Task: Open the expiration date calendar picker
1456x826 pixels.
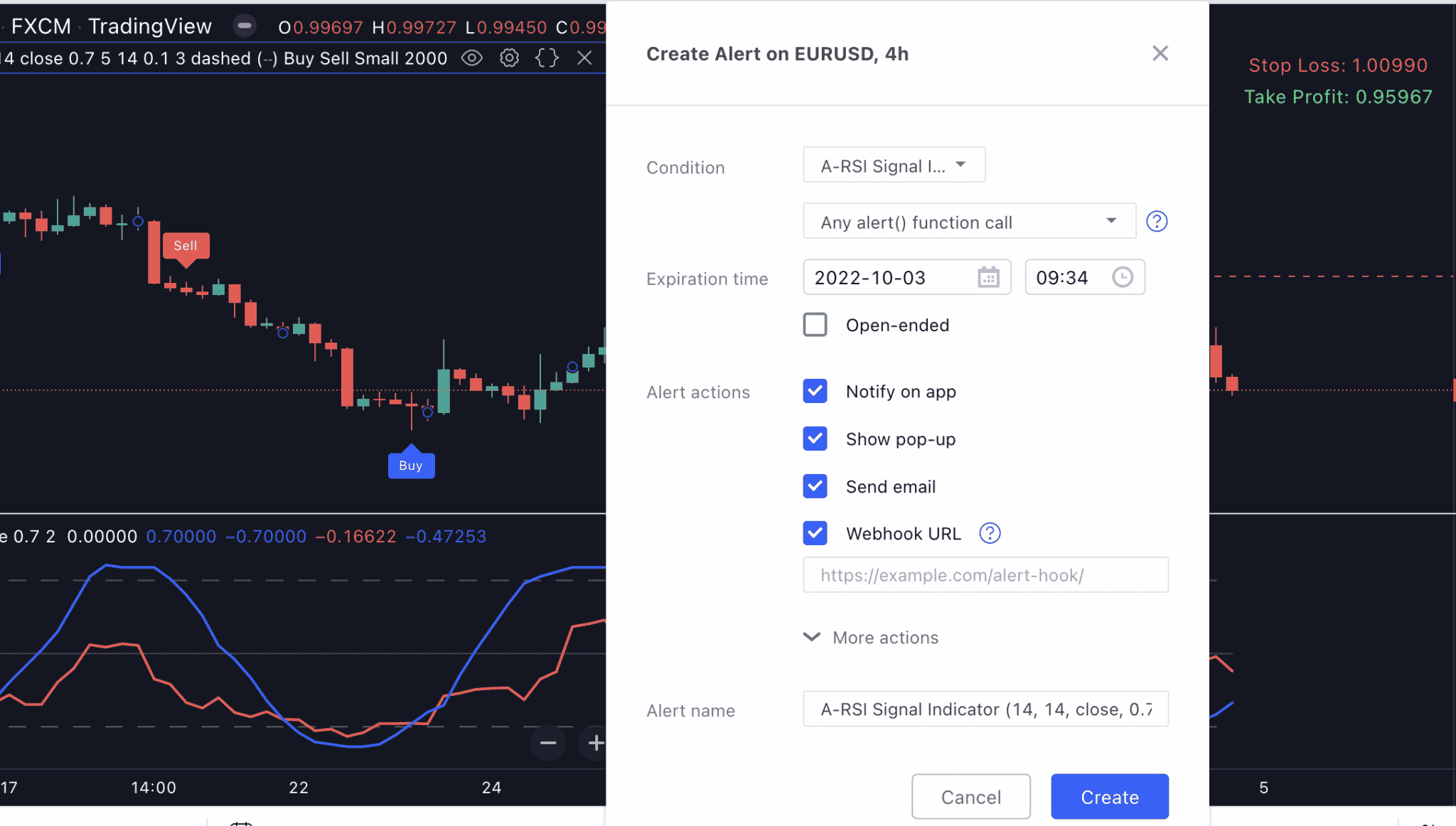Action: (989, 277)
